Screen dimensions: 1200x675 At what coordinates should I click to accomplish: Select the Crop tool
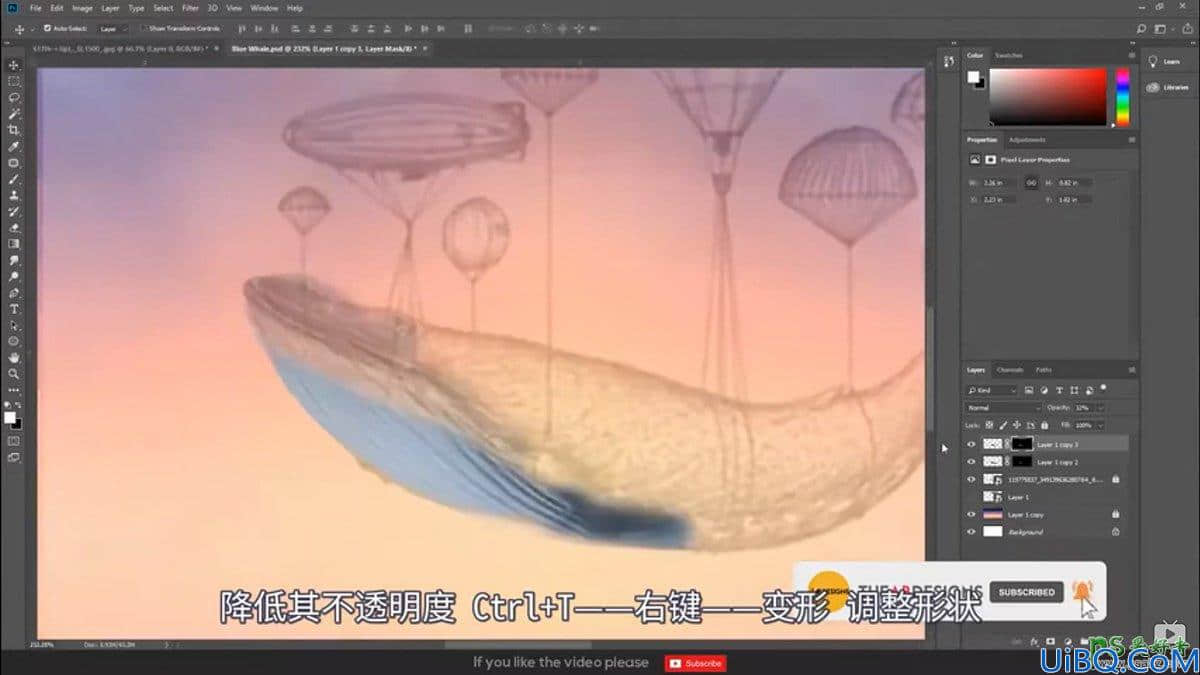(14, 130)
